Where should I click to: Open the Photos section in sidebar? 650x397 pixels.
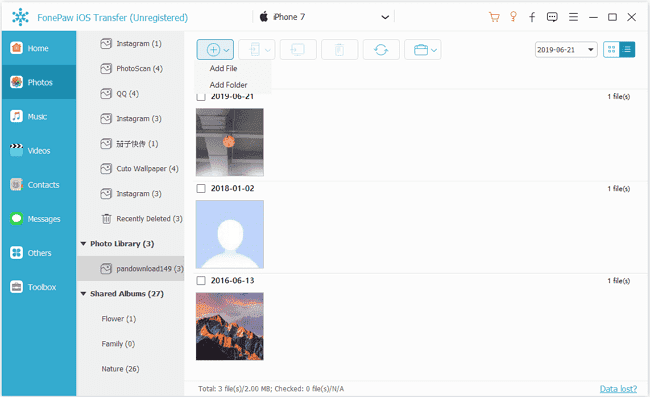[39, 82]
